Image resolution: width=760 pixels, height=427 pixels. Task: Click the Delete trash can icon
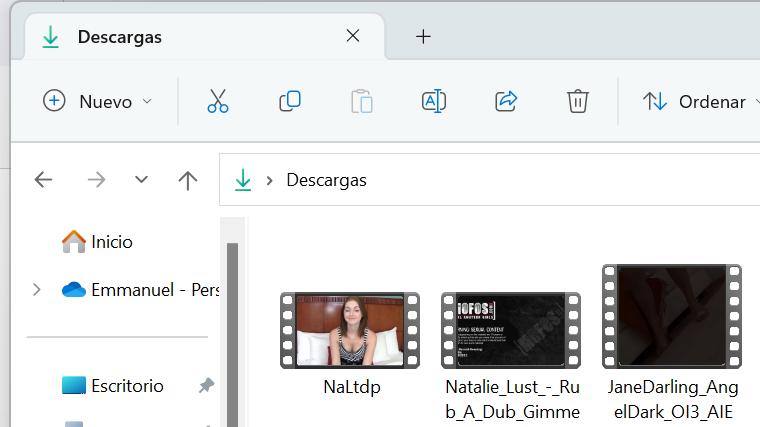click(577, 101)
